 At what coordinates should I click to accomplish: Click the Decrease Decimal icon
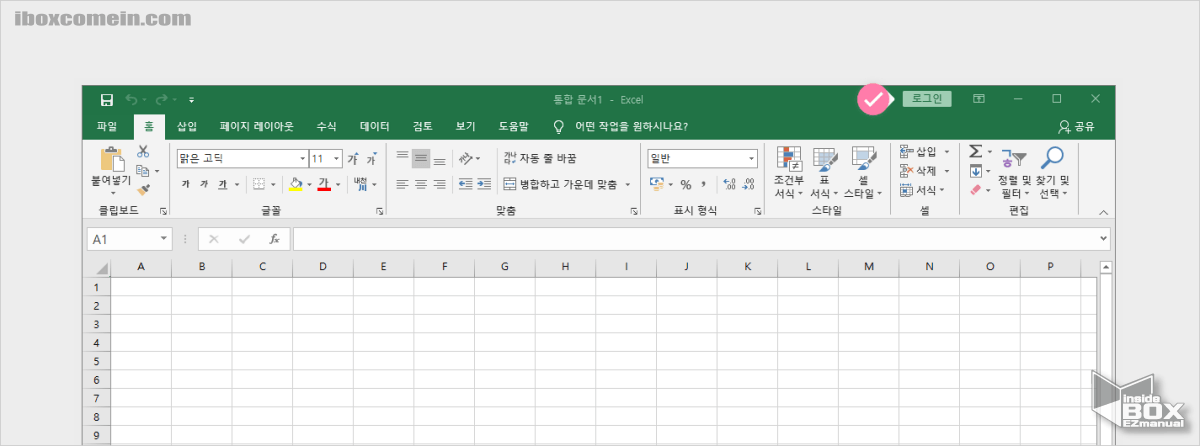pos(749,184)
